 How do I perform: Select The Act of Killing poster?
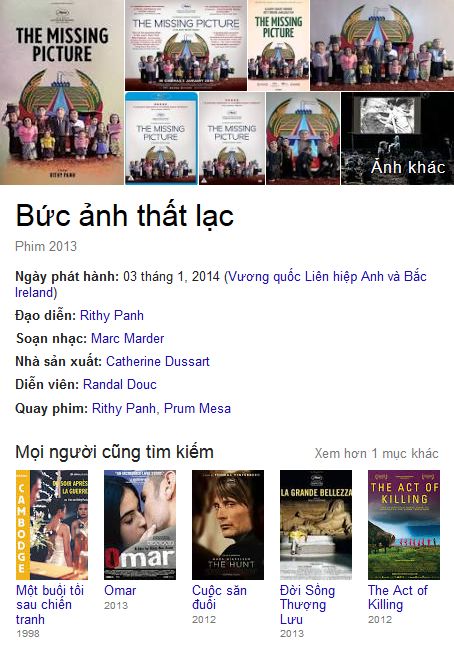pyautogui.click(x=404, y=525)
